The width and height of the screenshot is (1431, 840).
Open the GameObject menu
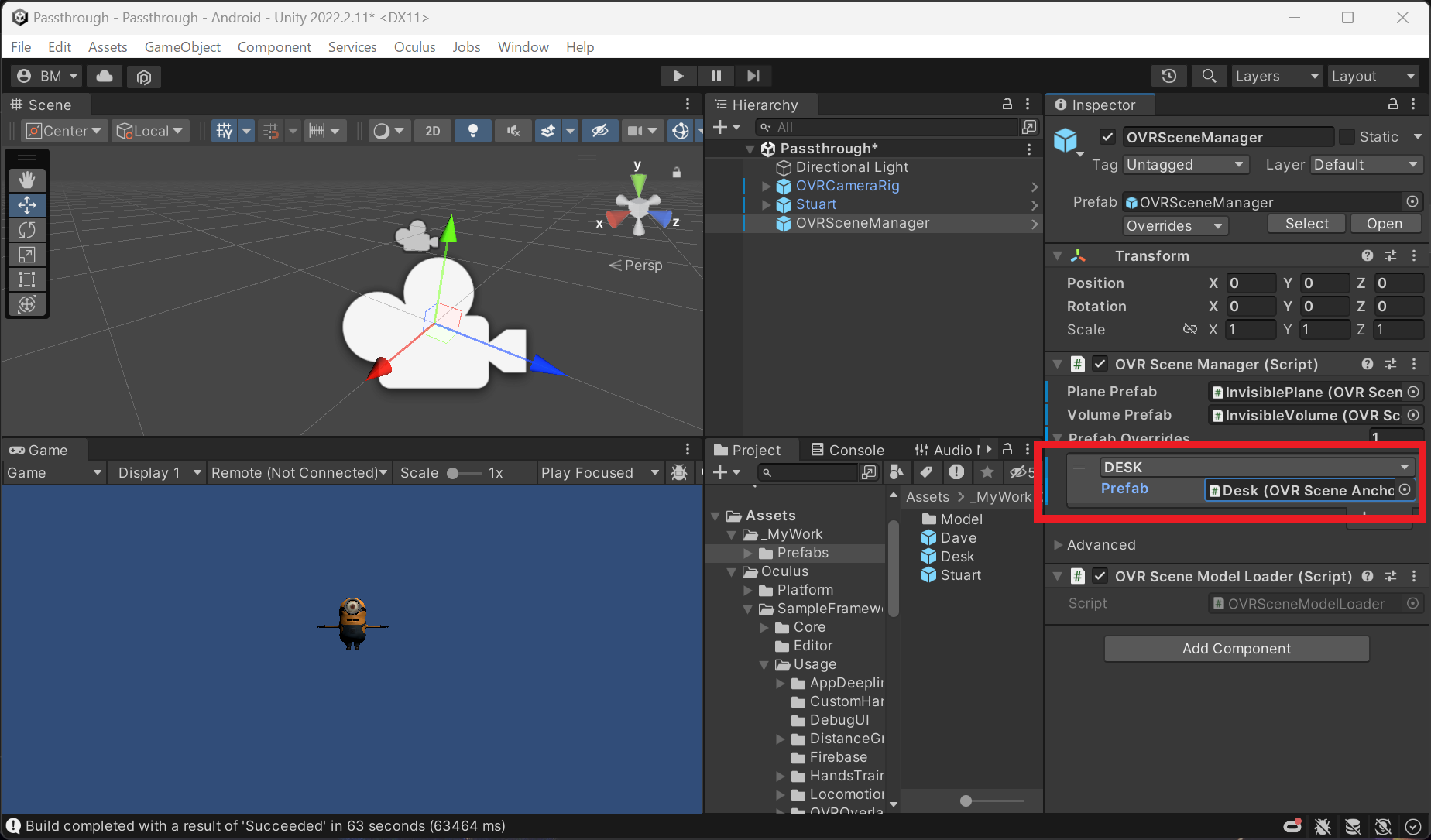183,46
